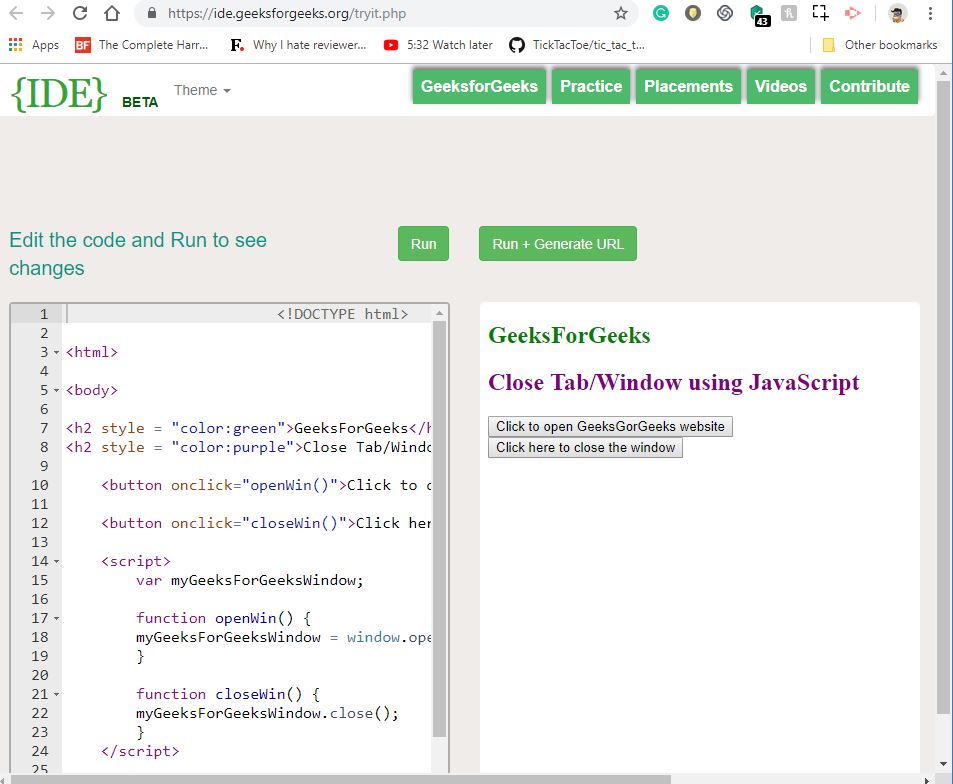953x784 pixels.
Task: Click the browser forward arrow
Action: 48,13
